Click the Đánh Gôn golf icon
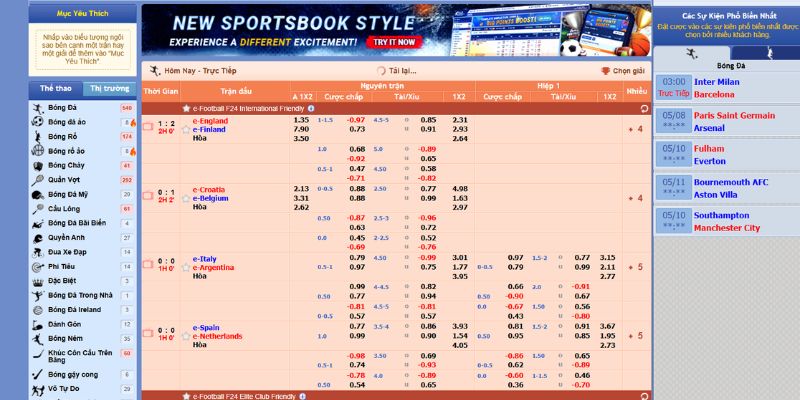The image size is (800, 400). tap(37, 324)
